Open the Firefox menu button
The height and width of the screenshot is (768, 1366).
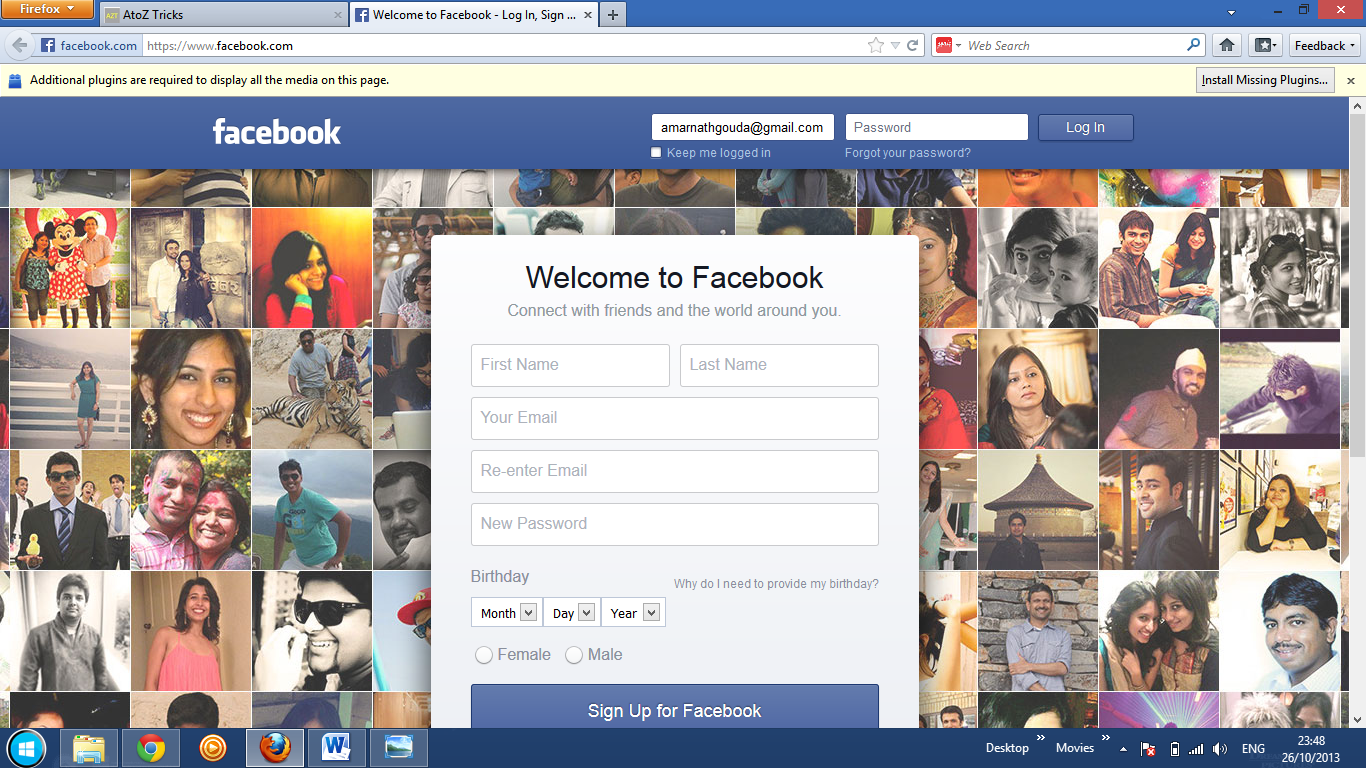click(x=48, y=10)
